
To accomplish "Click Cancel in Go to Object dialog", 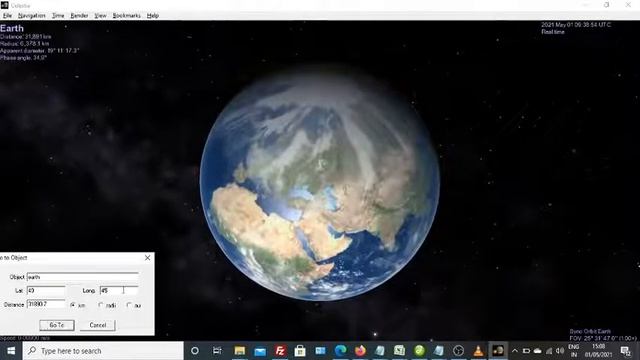I will click(x=98, y=325).
